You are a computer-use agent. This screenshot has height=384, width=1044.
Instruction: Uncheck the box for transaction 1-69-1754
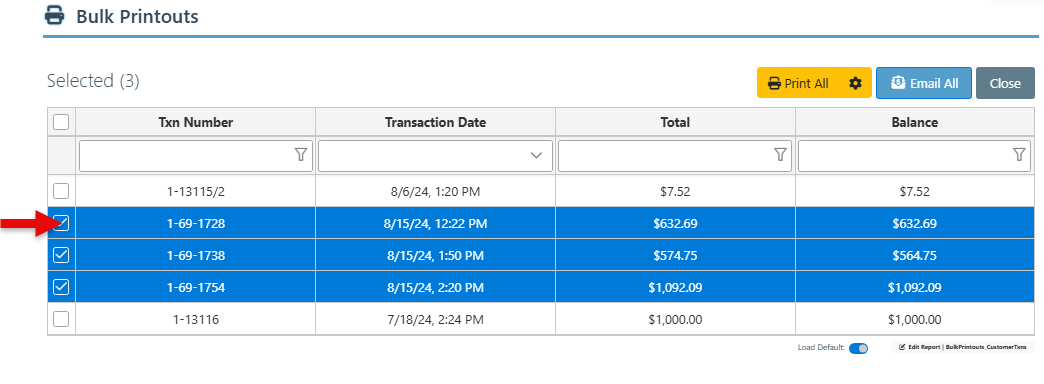[x=61, y=287]
